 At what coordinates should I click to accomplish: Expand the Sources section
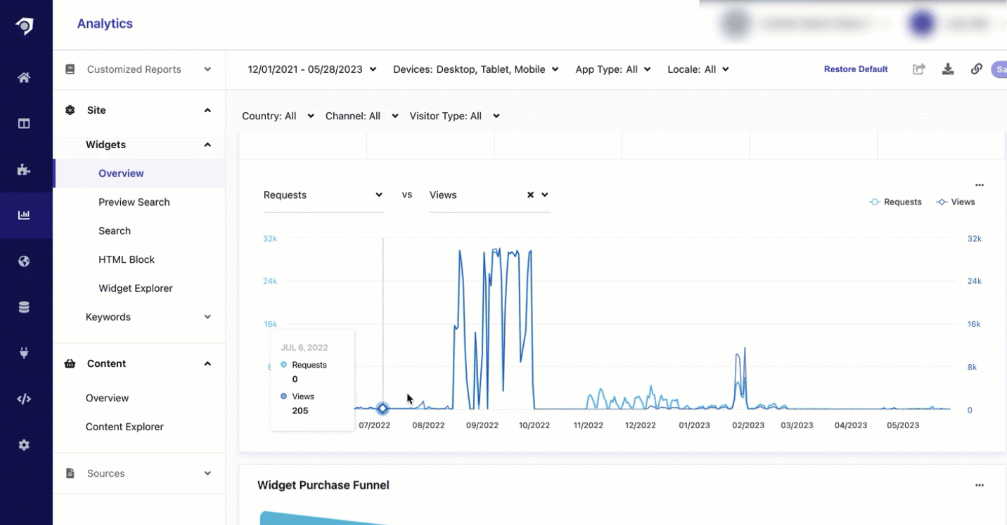207,473
